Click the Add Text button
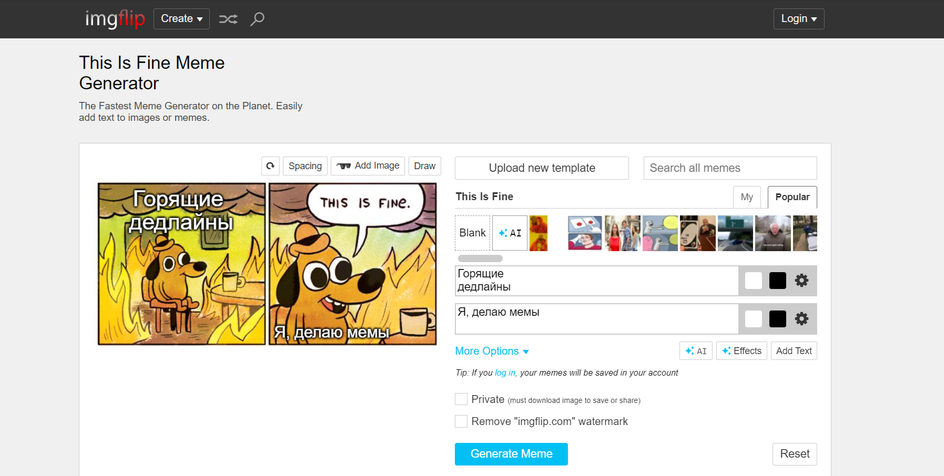This screenshot has height=476, width=944. point(793,351)
